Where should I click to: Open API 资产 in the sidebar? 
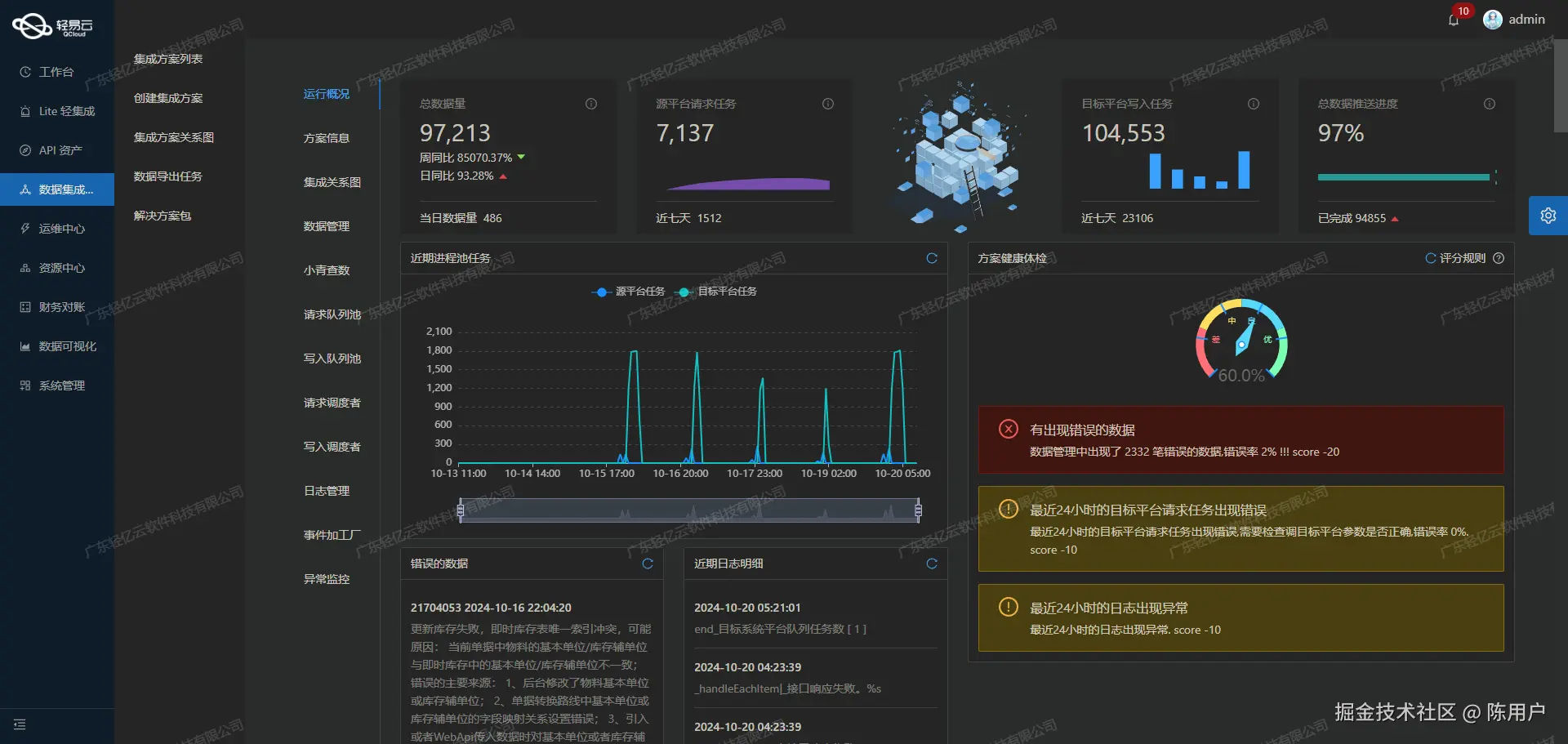pyautogui.click(x=57, y=150)
